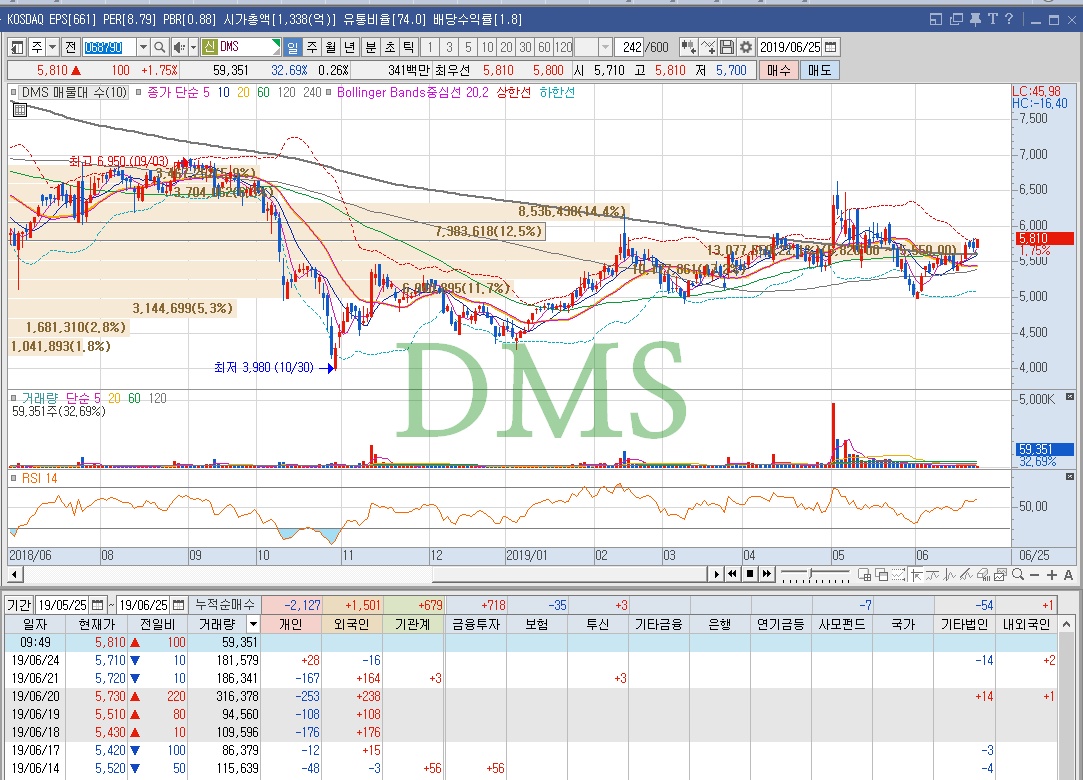Select the monthly 월 period toggle
1083x780 pixels.
(331, 47)
